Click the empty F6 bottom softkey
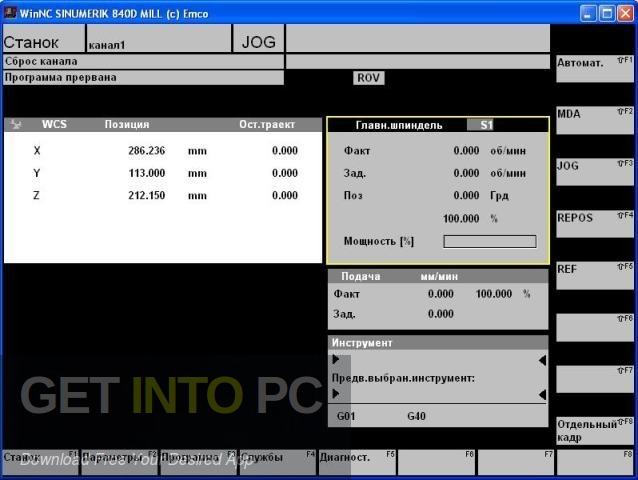Viewport: 638px width, 480px height. 437,462
